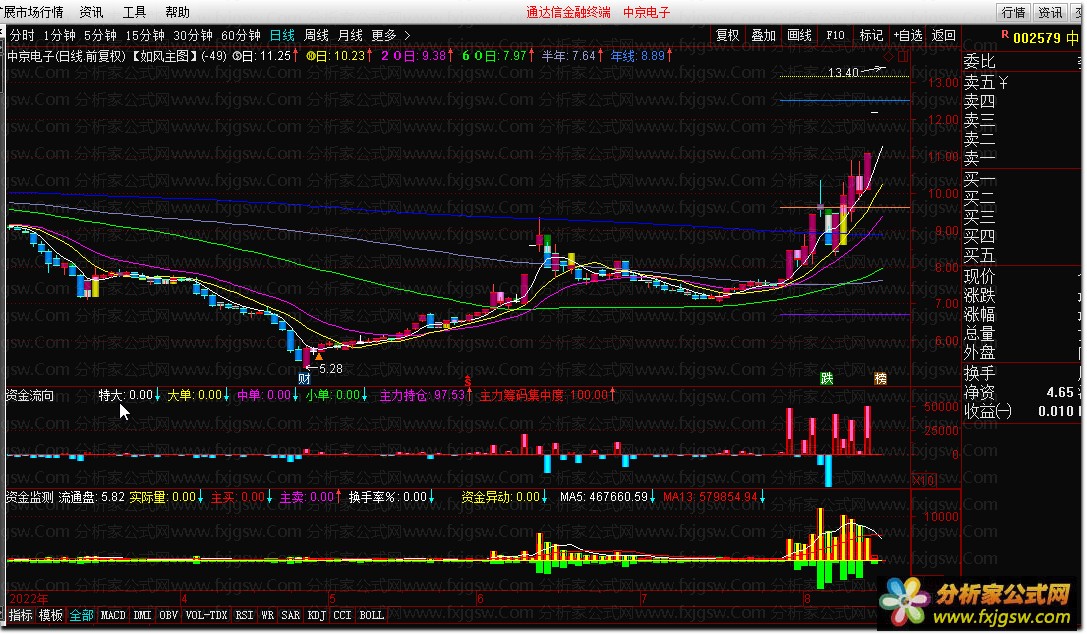Open the 画线 drawing tools
1087x634 pixels.
click(x=799, y=35)
